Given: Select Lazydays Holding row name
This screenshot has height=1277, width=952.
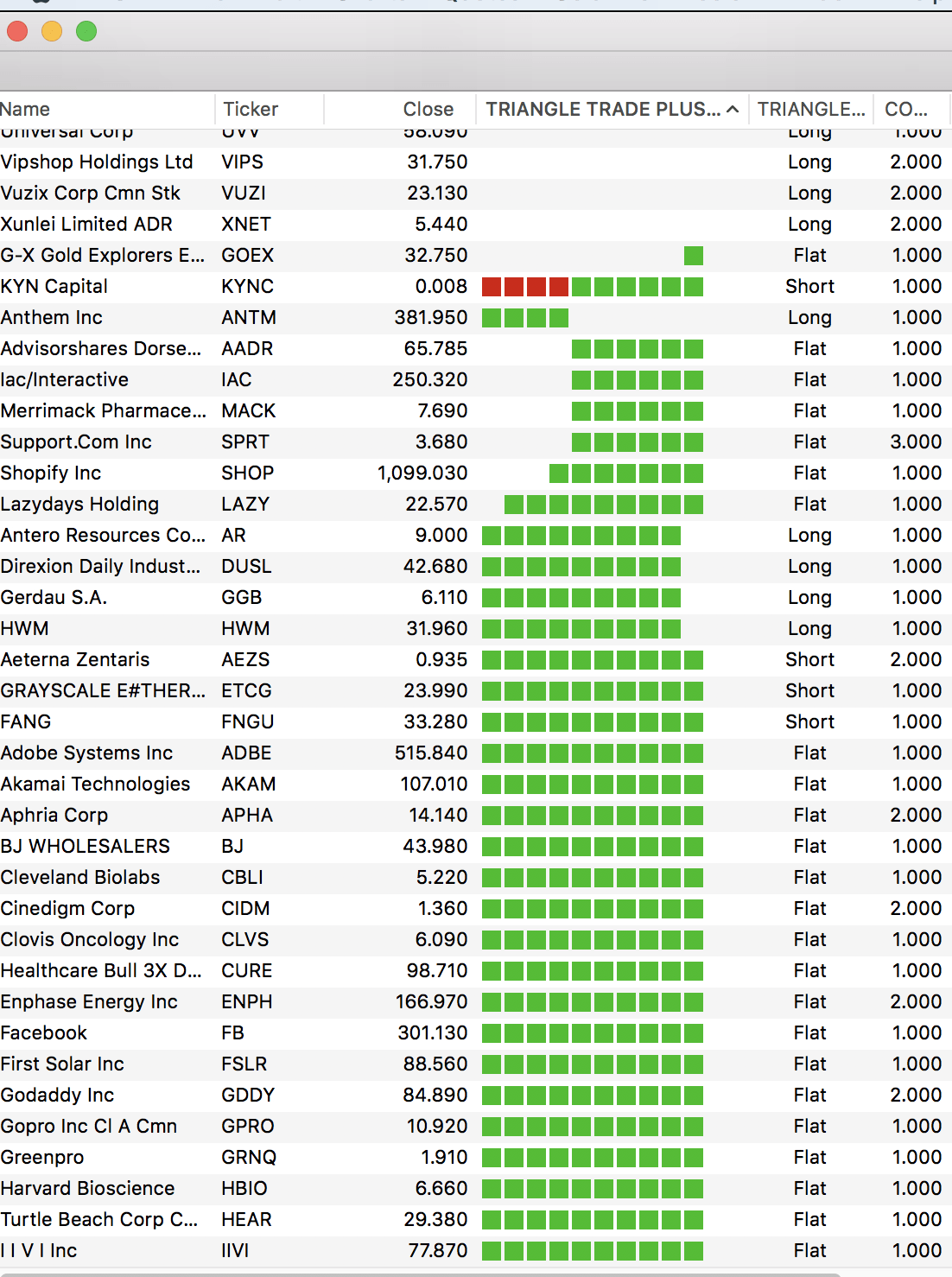Looking at the screenshot, I should 80,505.
